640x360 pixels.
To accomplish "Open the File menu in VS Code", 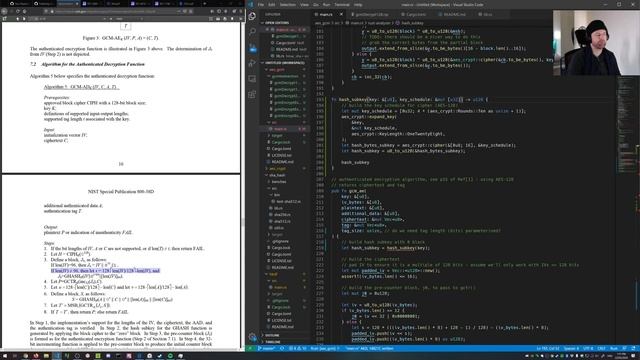I will (261, 4).
